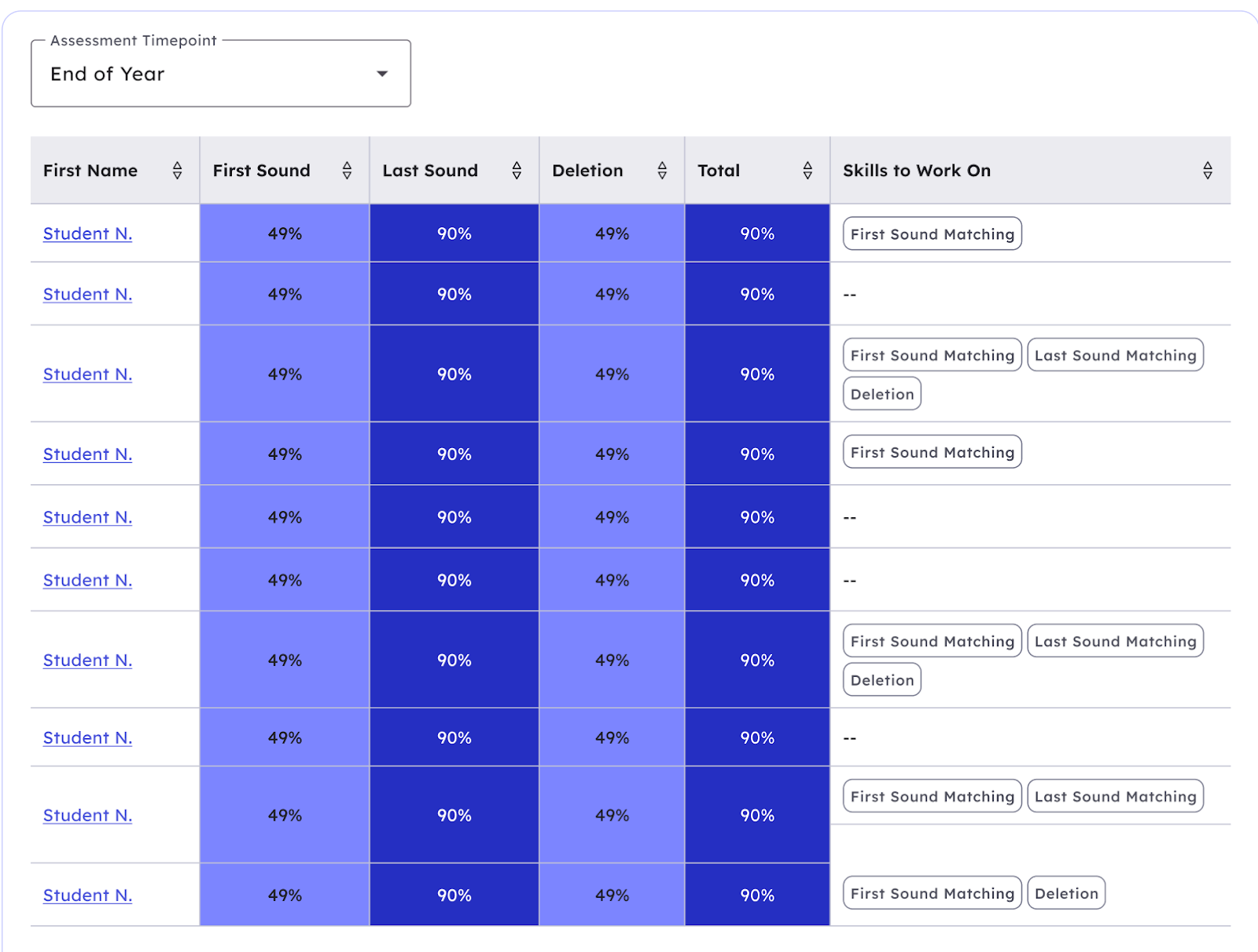
Task: Click first row's light purple First Sound 49% cell
Action: click(285, 233)
